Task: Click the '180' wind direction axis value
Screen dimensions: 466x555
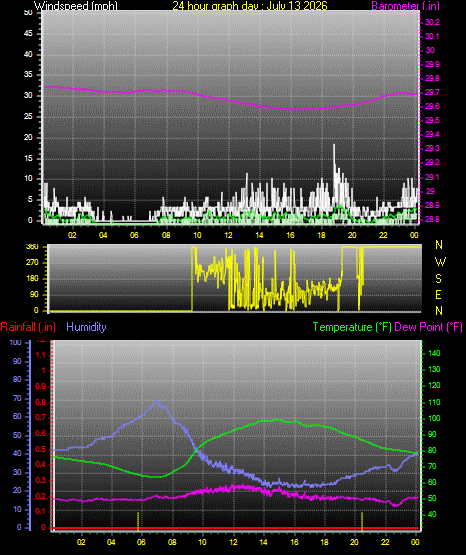Action: point(33,279)
